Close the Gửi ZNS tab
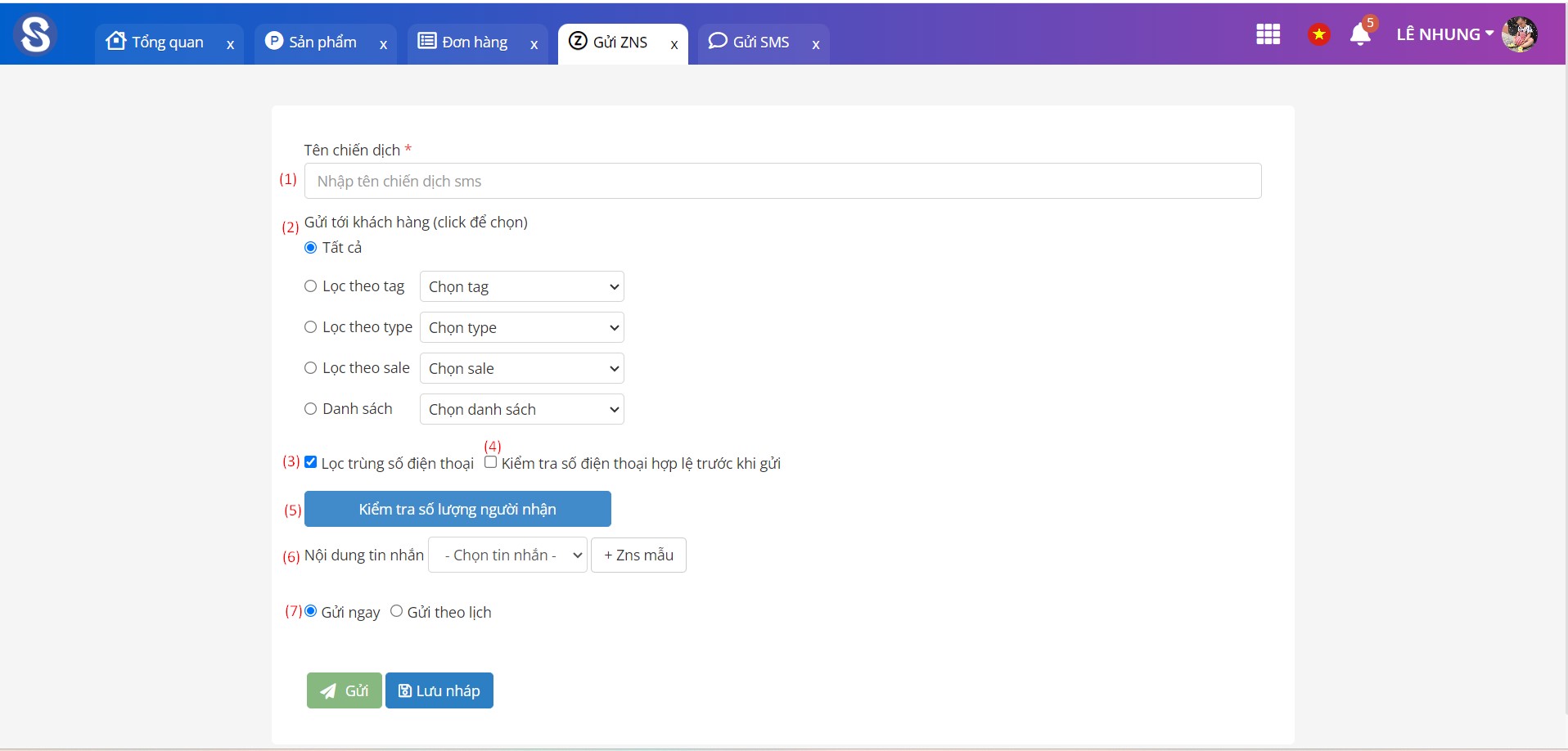This screenshot has height=751, width=1568. click(674, 45)
